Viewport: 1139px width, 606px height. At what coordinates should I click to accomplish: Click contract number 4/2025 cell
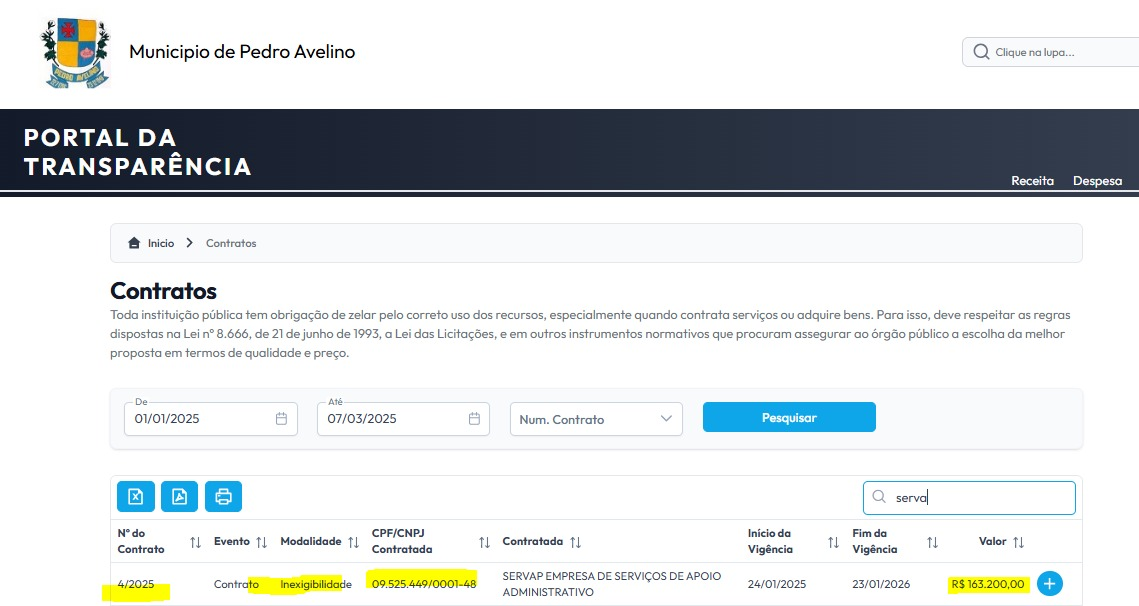136,584
